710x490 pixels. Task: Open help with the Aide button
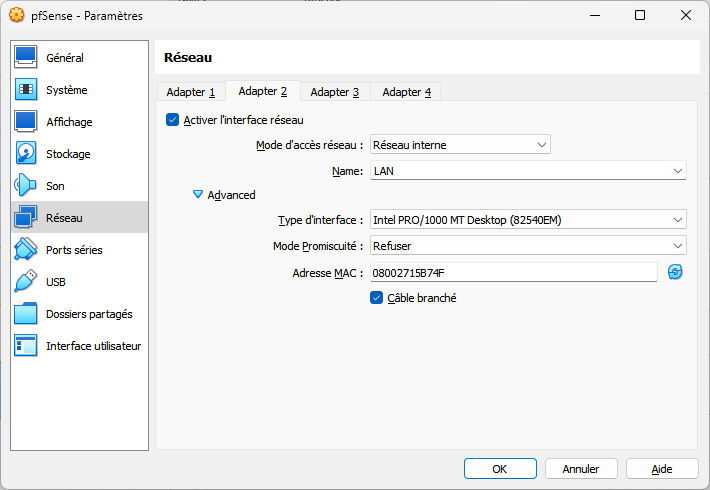pos(662,469)
